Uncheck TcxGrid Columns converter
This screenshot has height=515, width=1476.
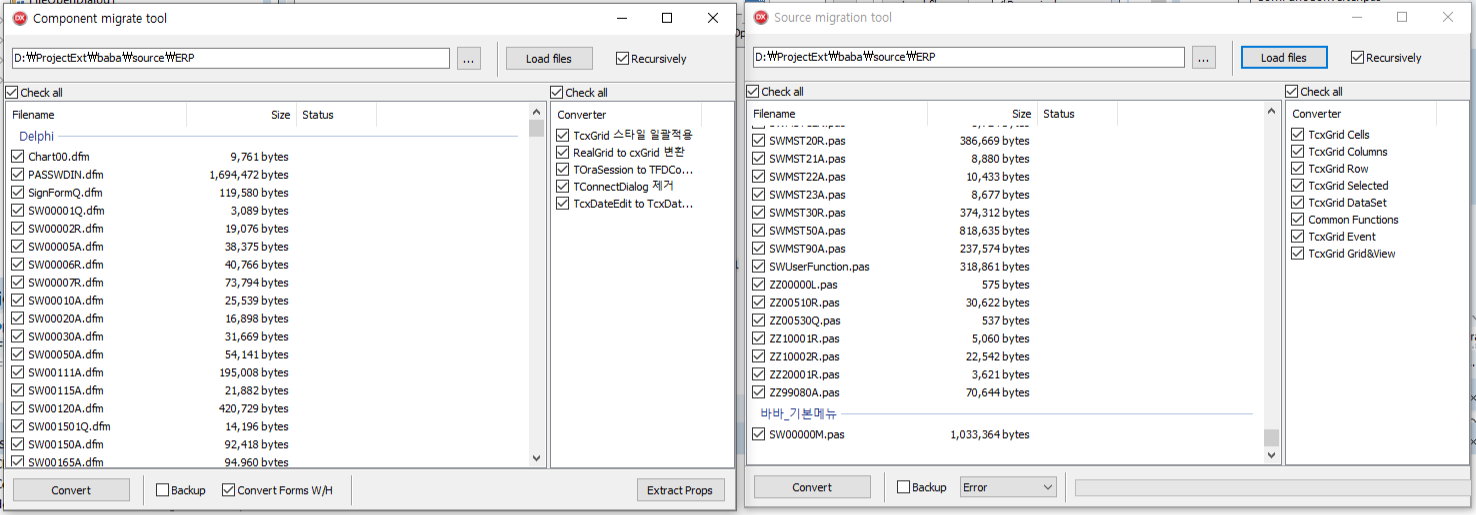[1298, 151]
